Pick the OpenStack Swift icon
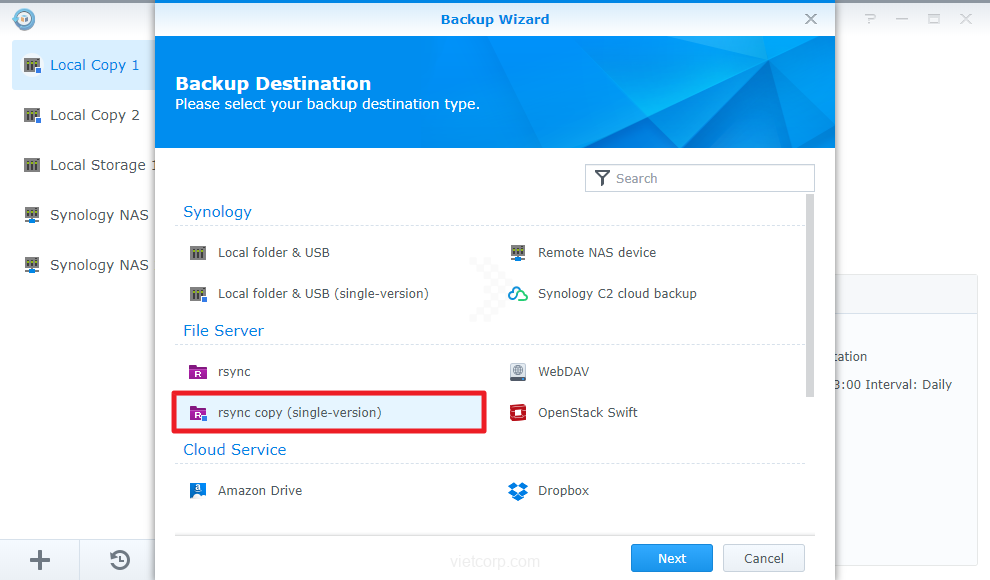Screen dimensions: 990x580 coord(518,413)
